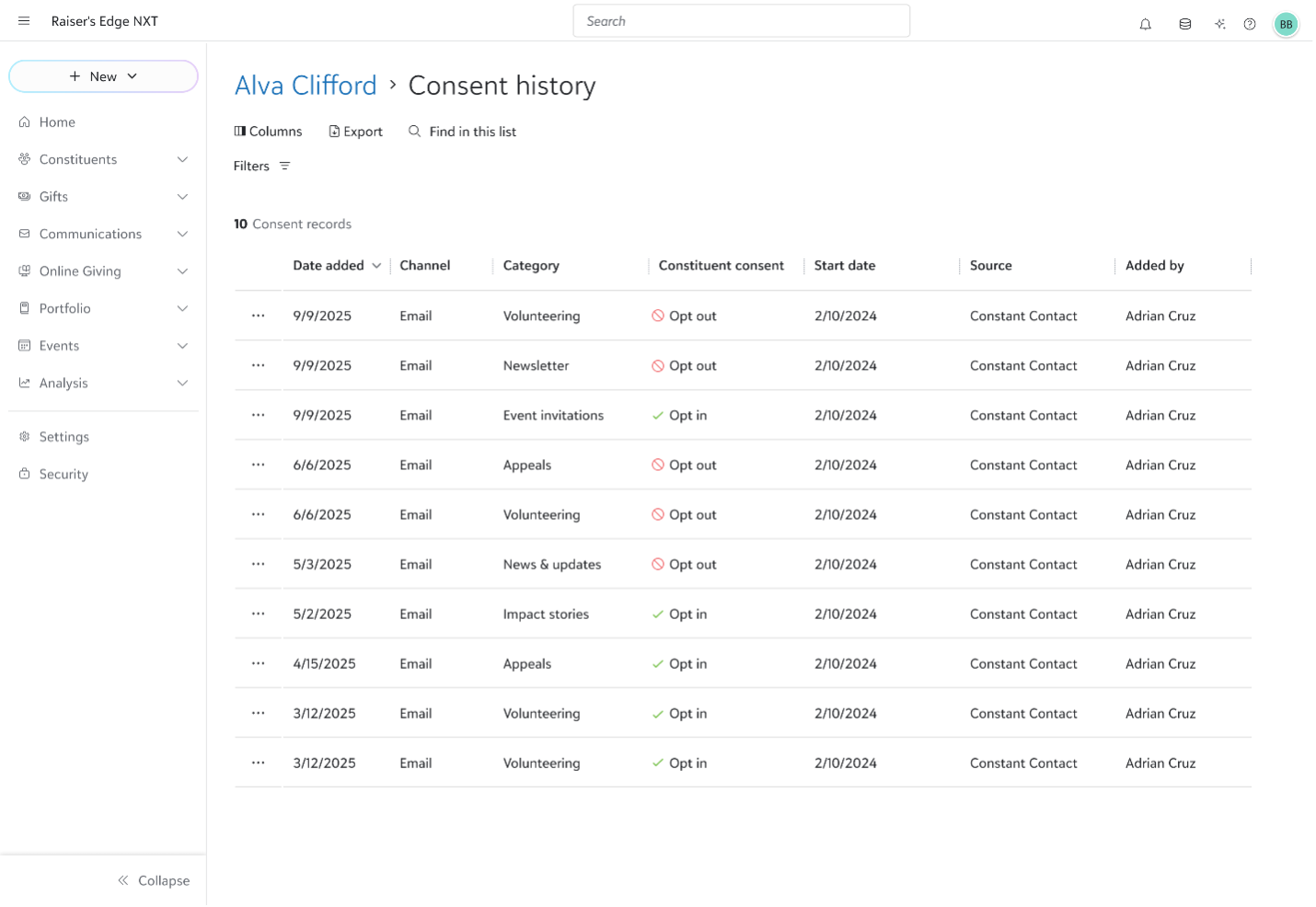Open row actions for 5/2/2025 Impact stories

pos(259,614)
